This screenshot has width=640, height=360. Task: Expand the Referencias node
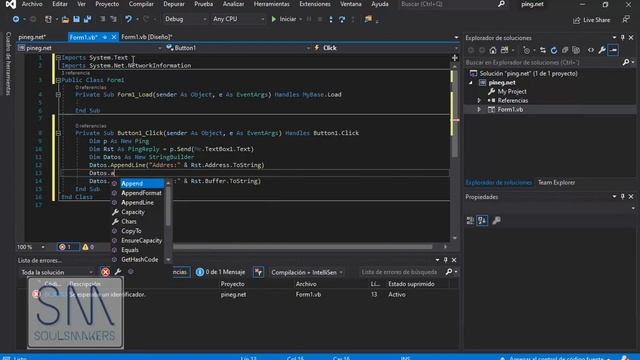[479, 100]
